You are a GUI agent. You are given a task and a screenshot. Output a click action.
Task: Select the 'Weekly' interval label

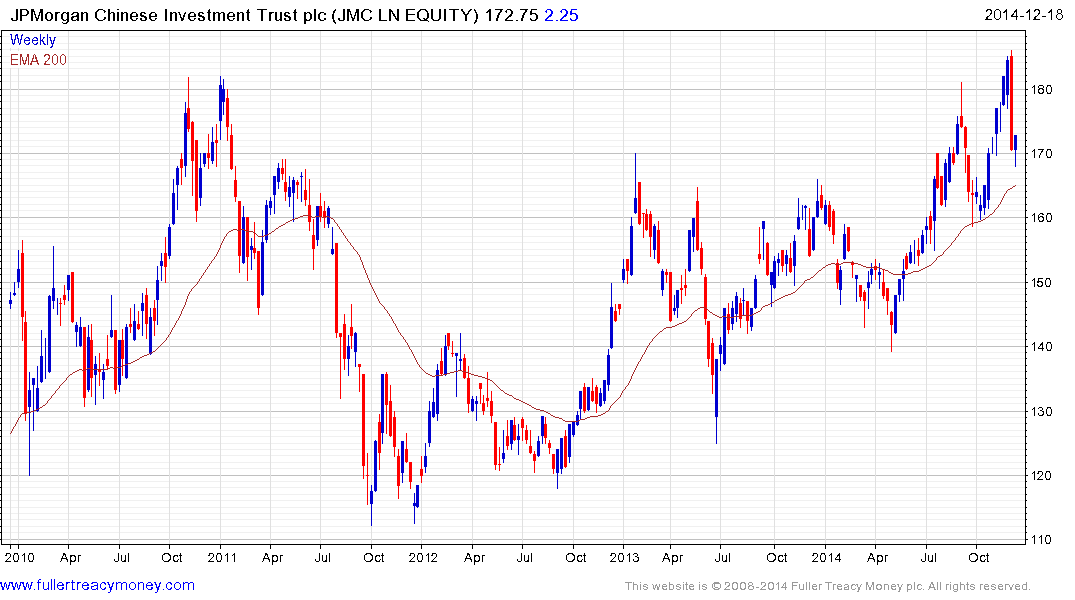pos(33,40)
